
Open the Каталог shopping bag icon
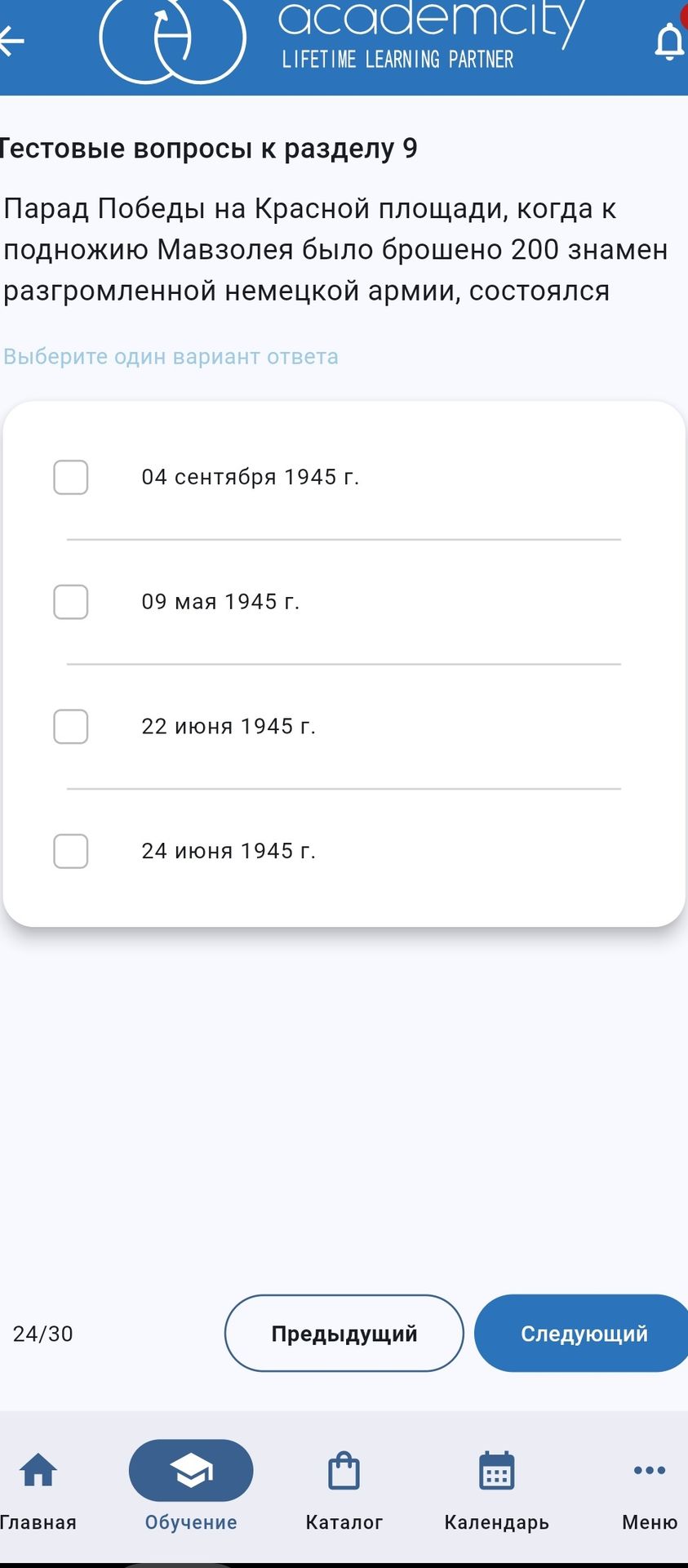pos(344,1471)
